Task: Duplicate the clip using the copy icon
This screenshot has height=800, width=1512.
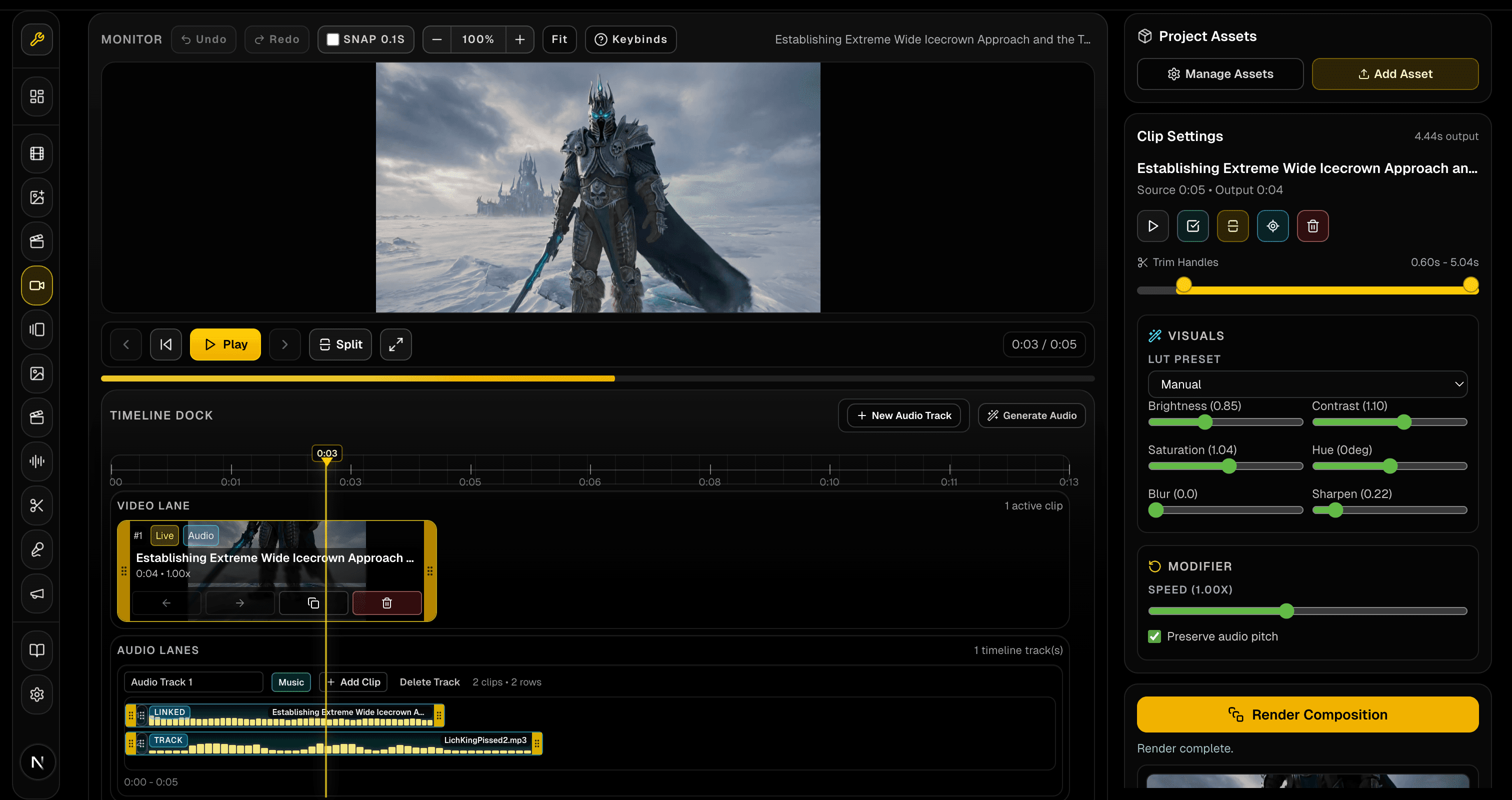Action: tap(313, 603)
